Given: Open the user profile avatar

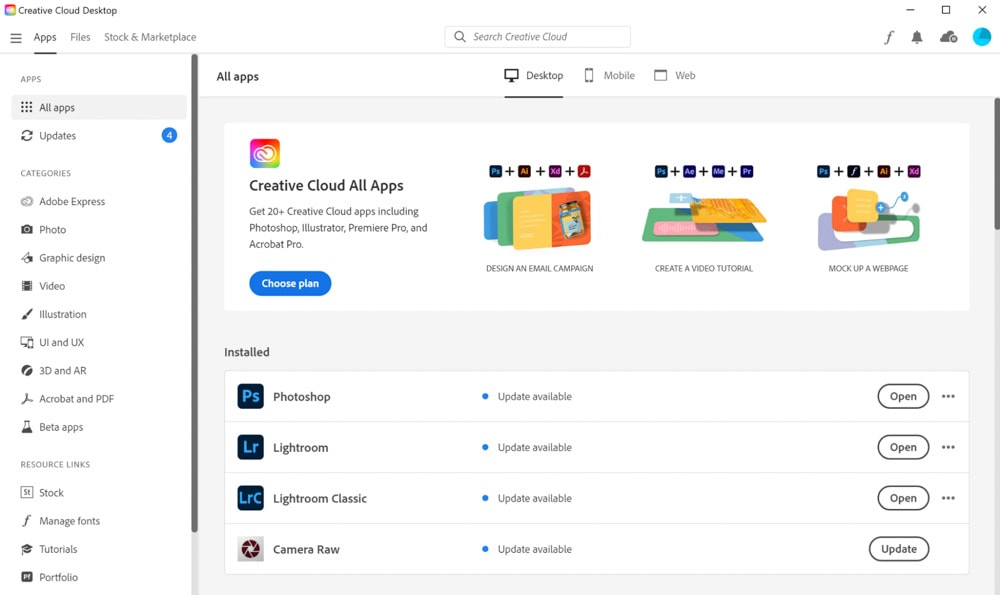Looking at the screenshot, I should tap(982, 37).
